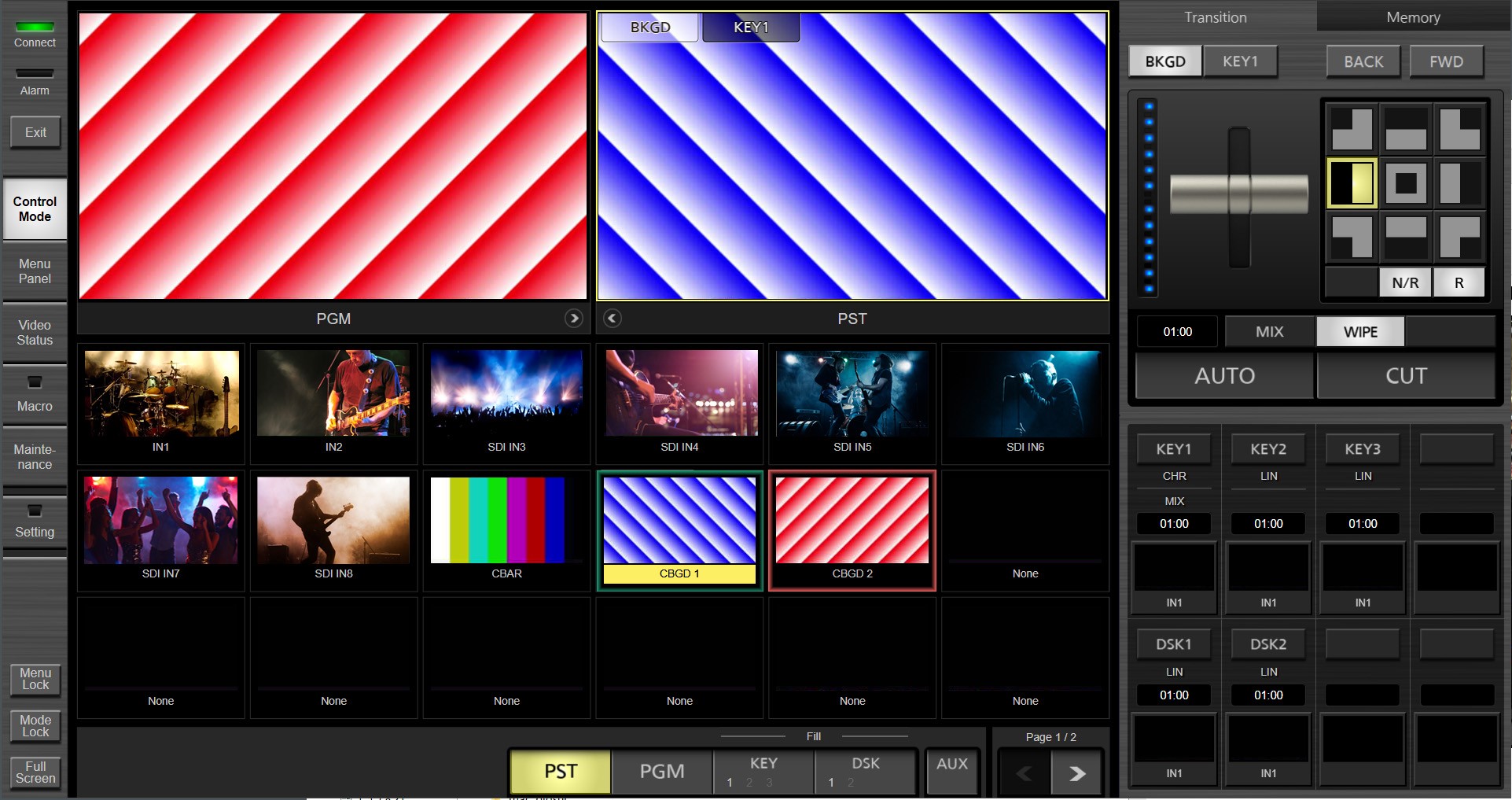Enable MIX transition mode
1512x800 pixels.
1269,332
